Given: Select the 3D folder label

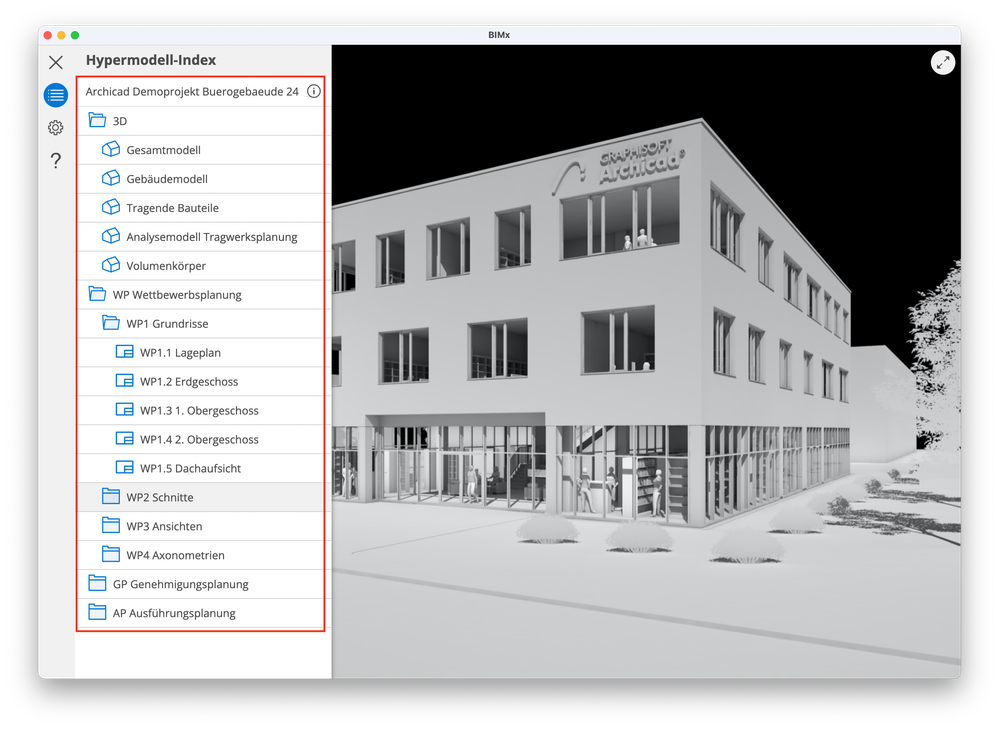Looking at the screenshot, I should click(120, 121).
